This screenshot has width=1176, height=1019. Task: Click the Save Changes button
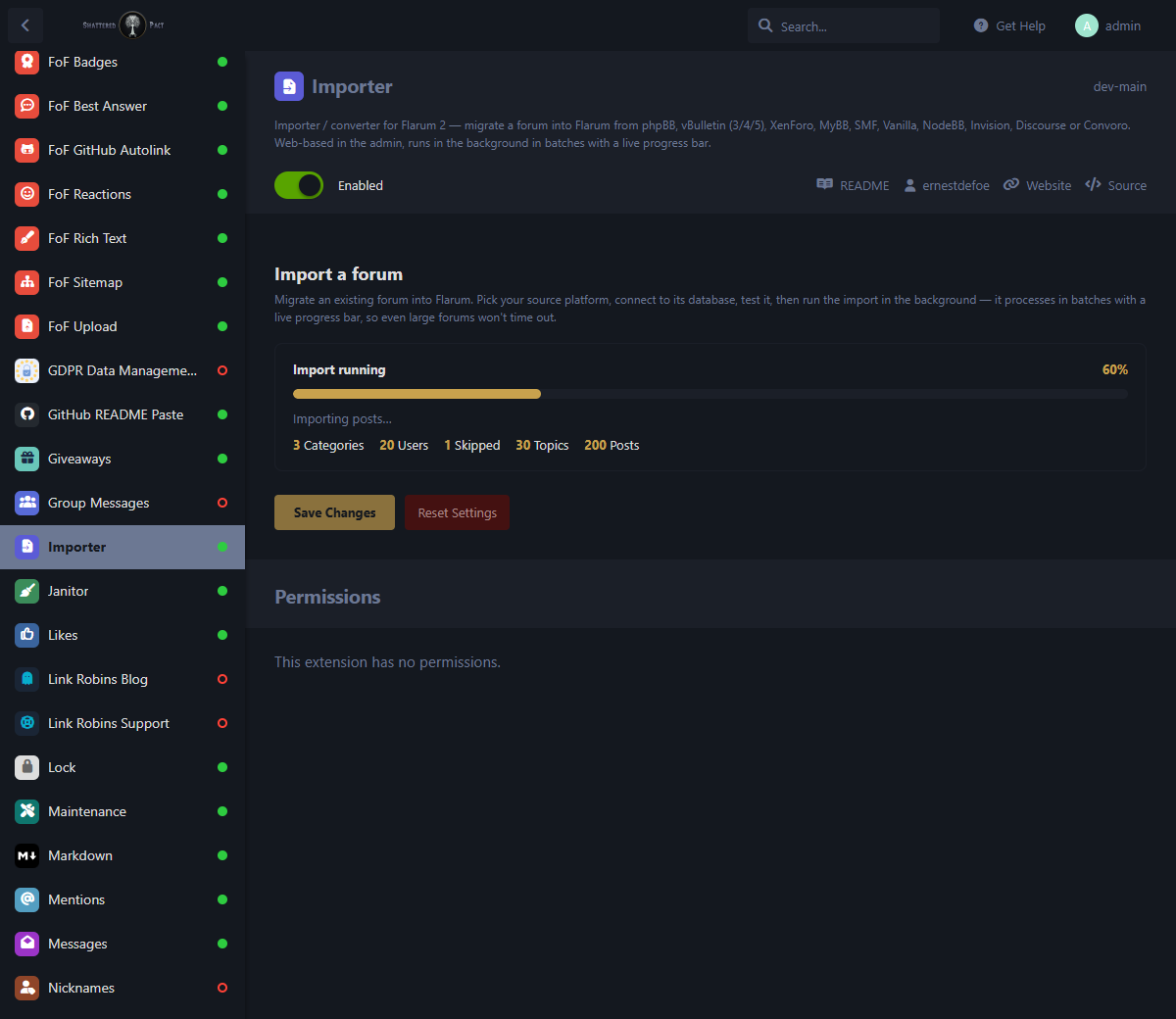(334, 512)
